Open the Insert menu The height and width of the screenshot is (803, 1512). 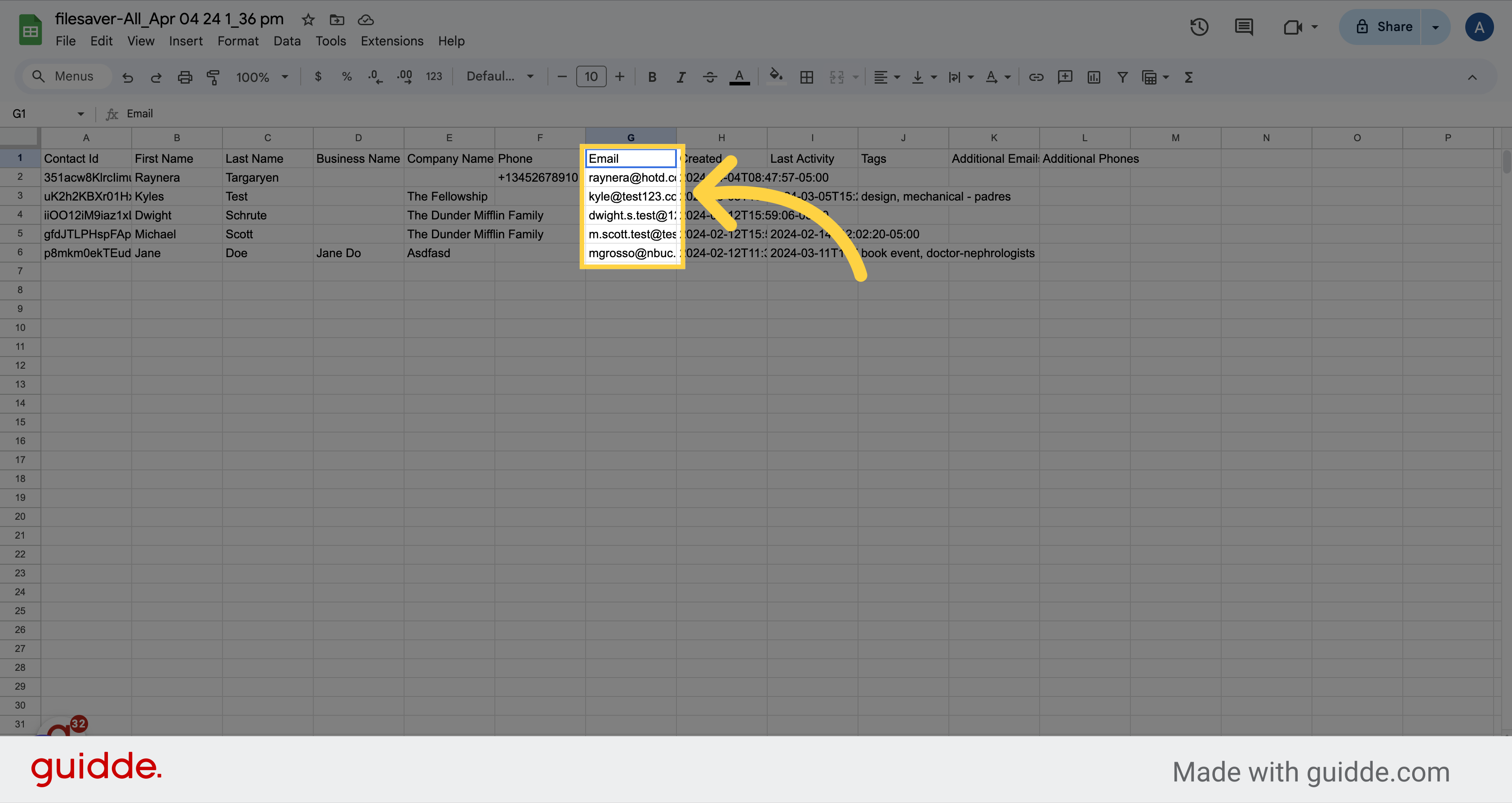coord(186,41)
